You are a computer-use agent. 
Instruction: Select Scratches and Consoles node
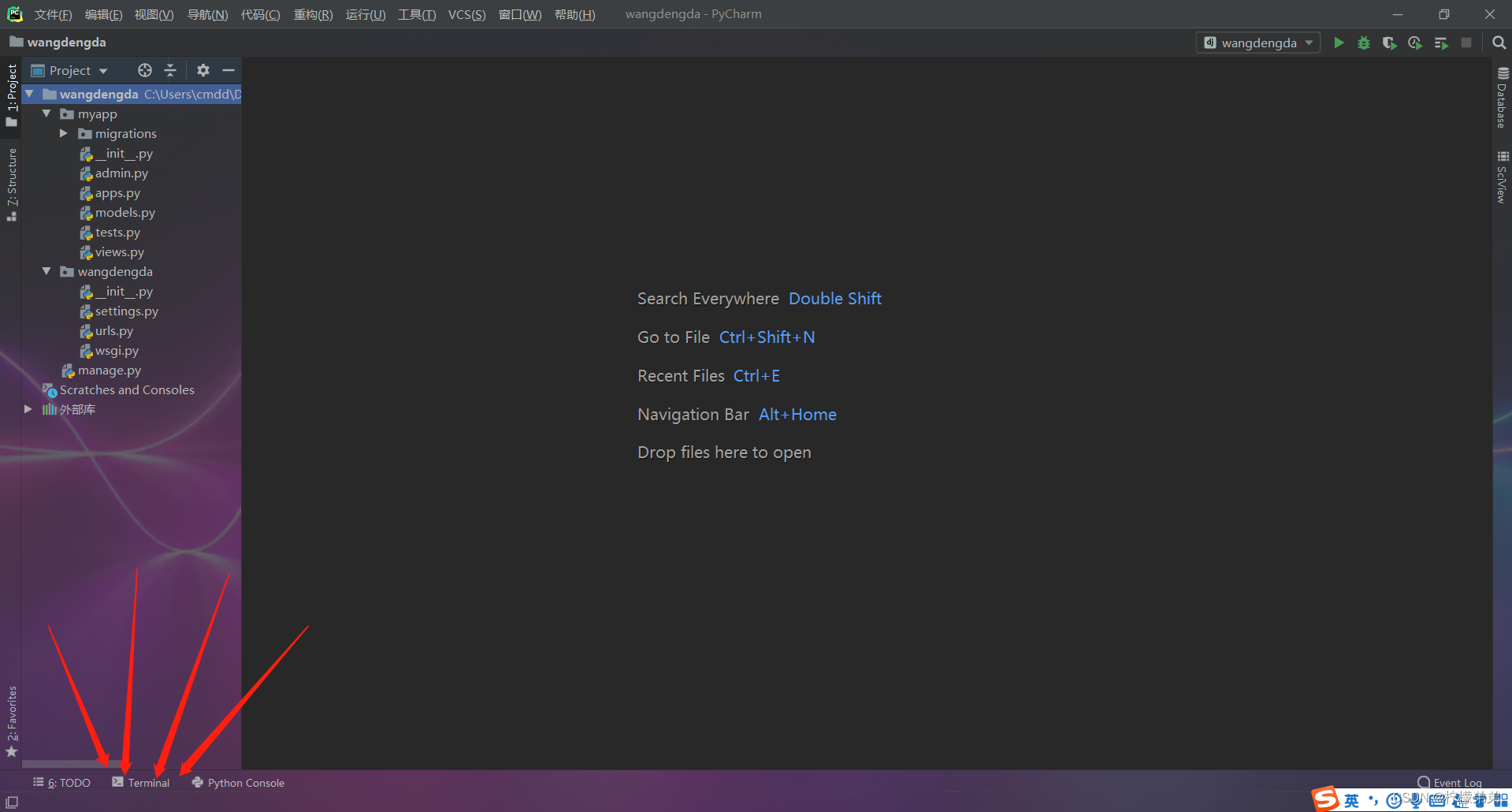[127, 389]
